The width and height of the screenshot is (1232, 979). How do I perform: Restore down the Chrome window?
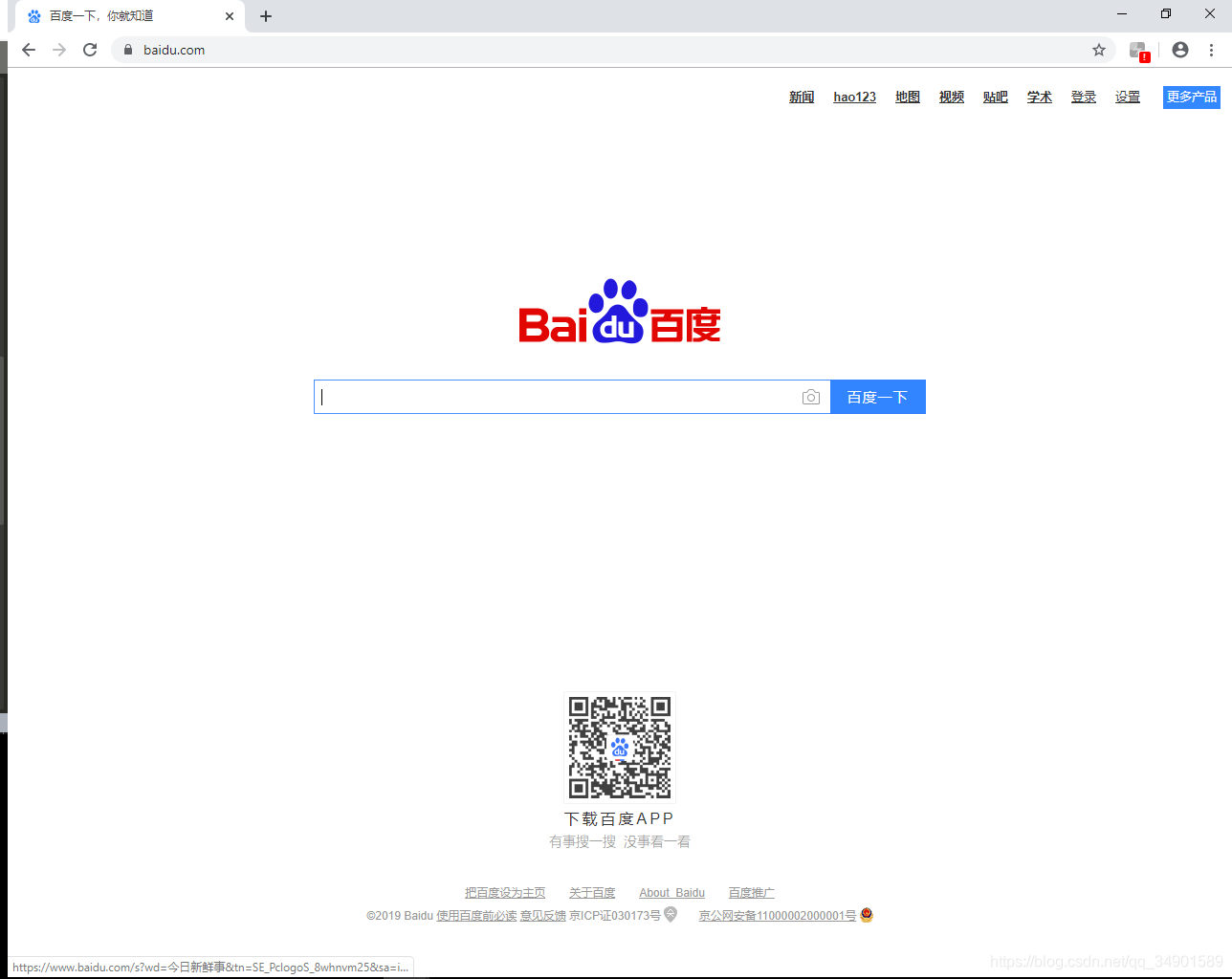1166,13
